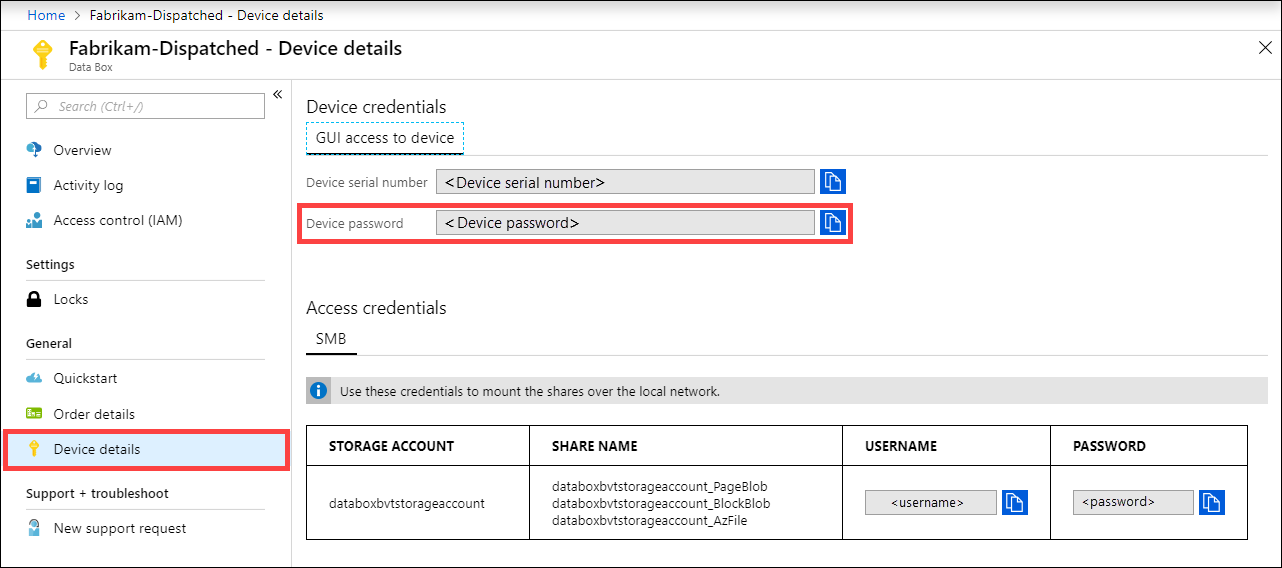Click the Activity log icon
This screenshot has width=1282, height=568.
35,185
